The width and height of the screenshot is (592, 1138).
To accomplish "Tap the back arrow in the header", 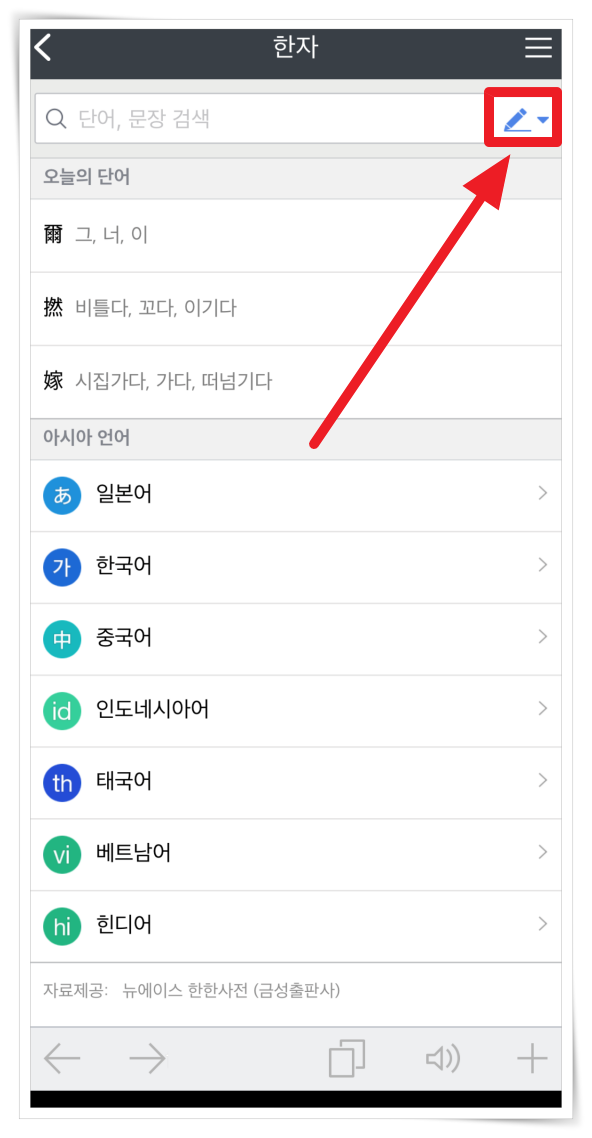I will [x=44, y=49].
